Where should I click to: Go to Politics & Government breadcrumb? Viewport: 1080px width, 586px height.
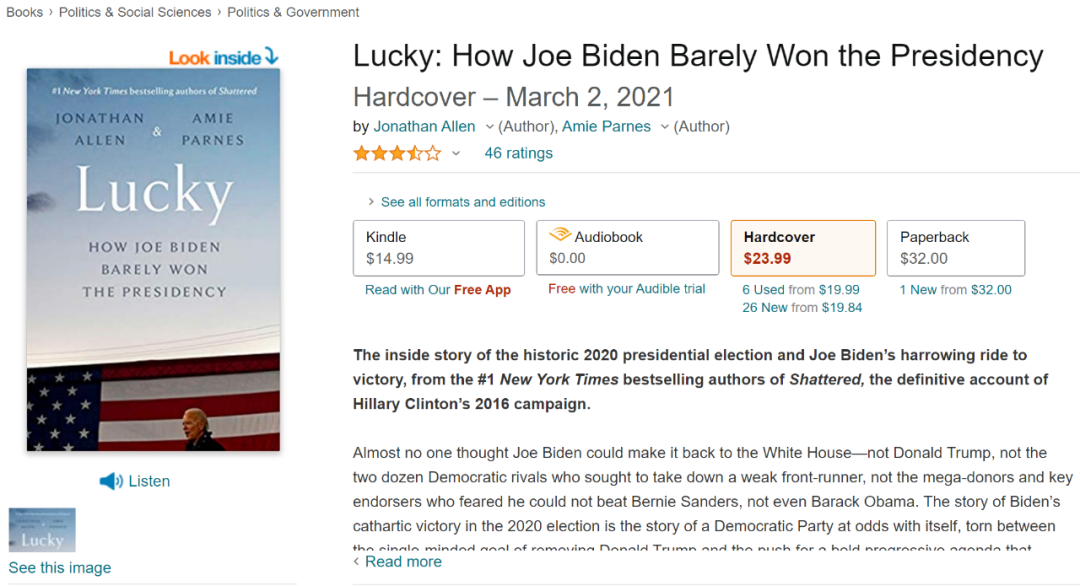[293, 12]
